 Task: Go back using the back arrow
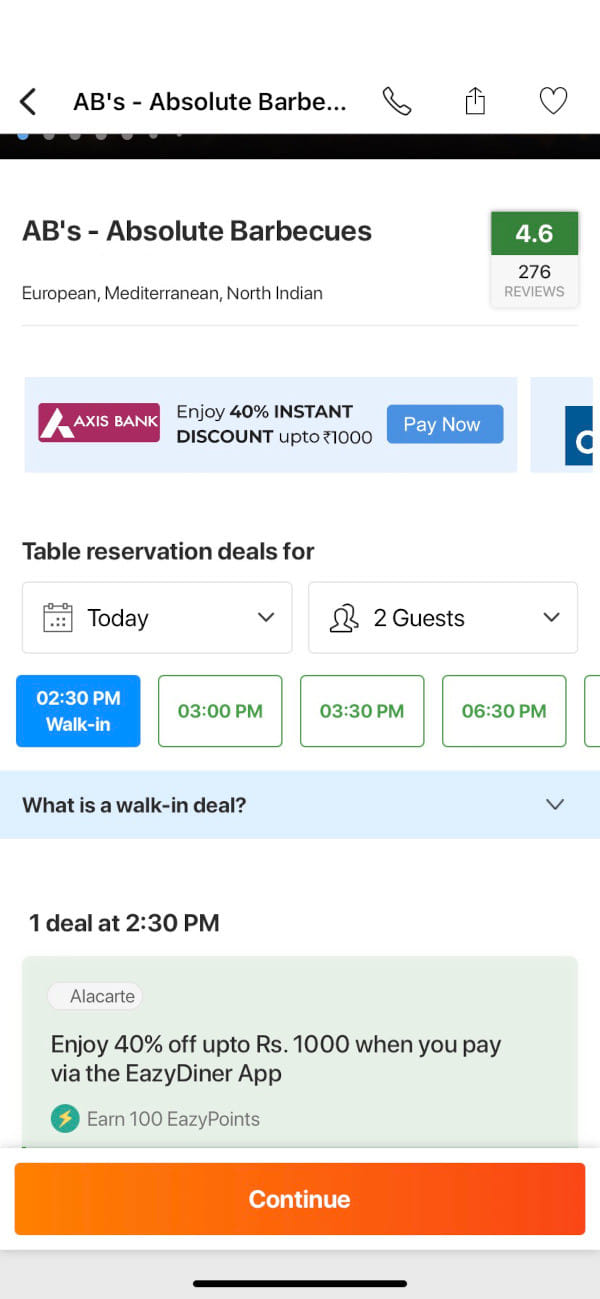pos(28,101)
